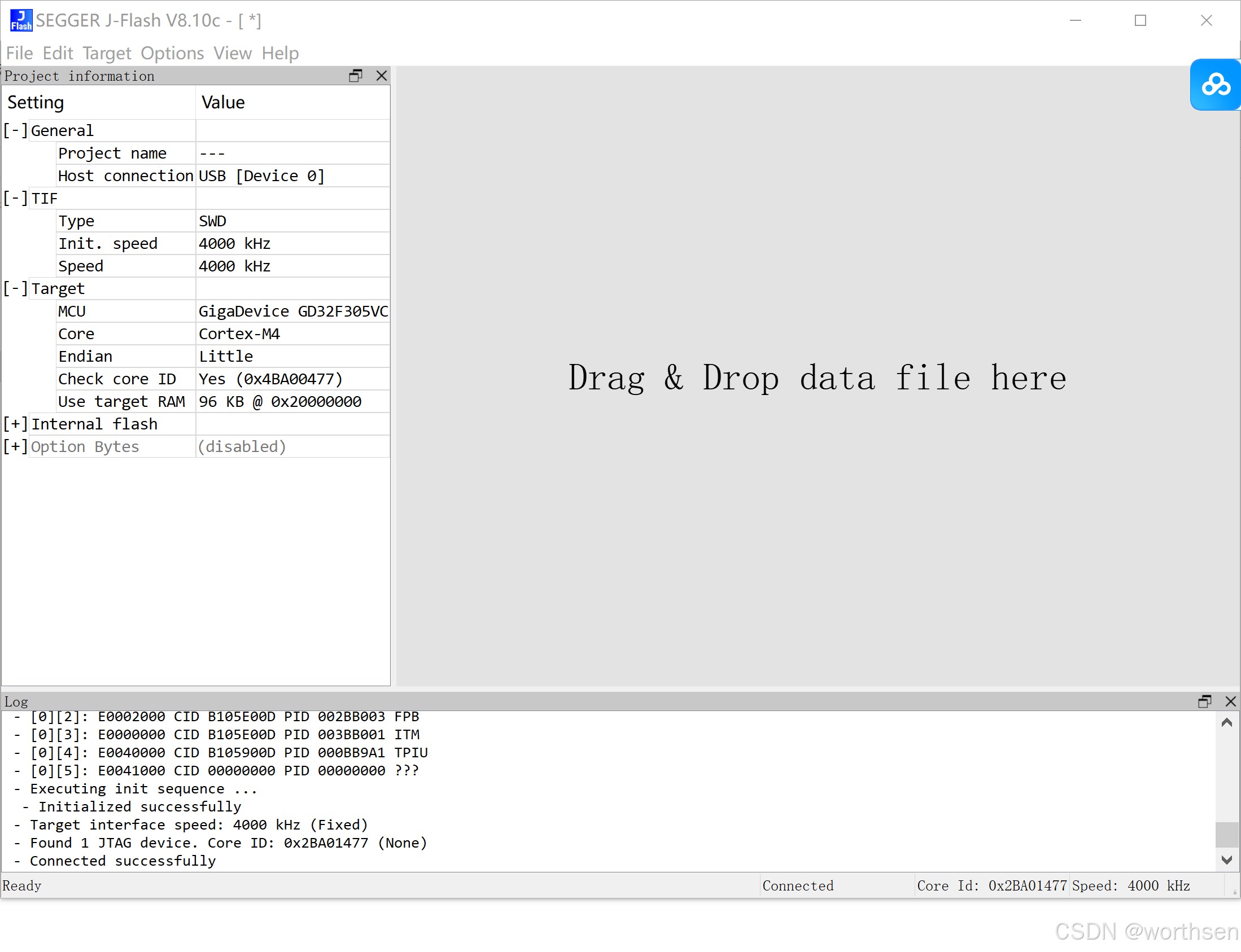Click the Drag & Drop data file area

[817, 378]
